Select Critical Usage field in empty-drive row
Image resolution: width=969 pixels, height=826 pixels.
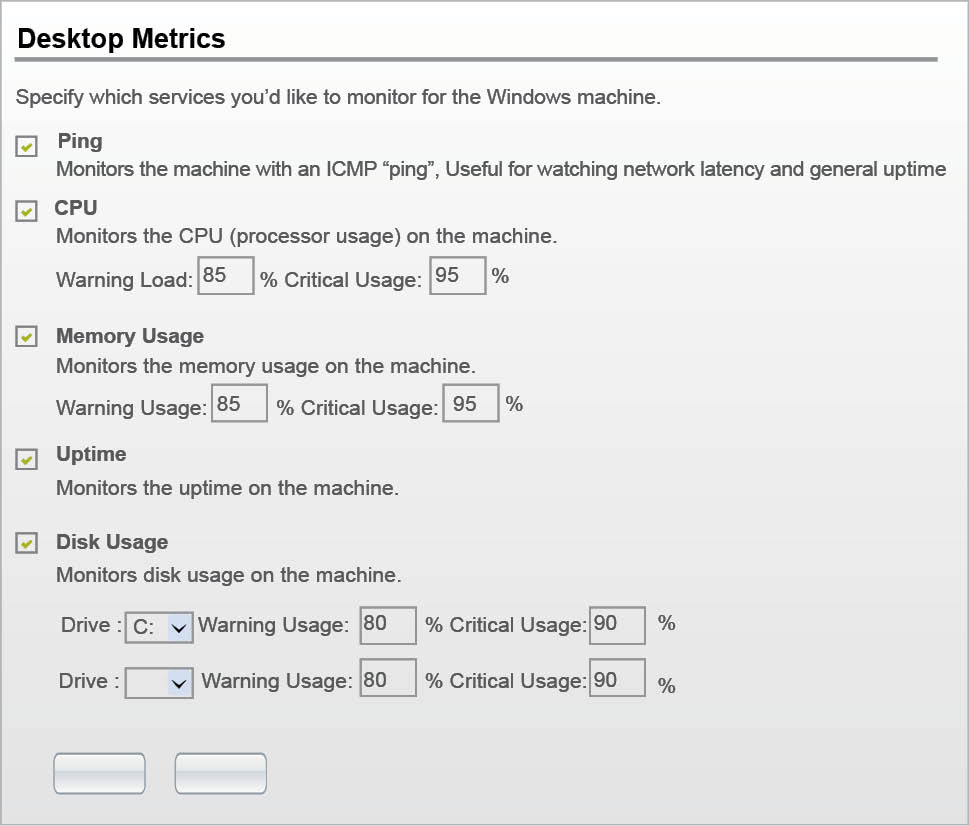point(617,681)
